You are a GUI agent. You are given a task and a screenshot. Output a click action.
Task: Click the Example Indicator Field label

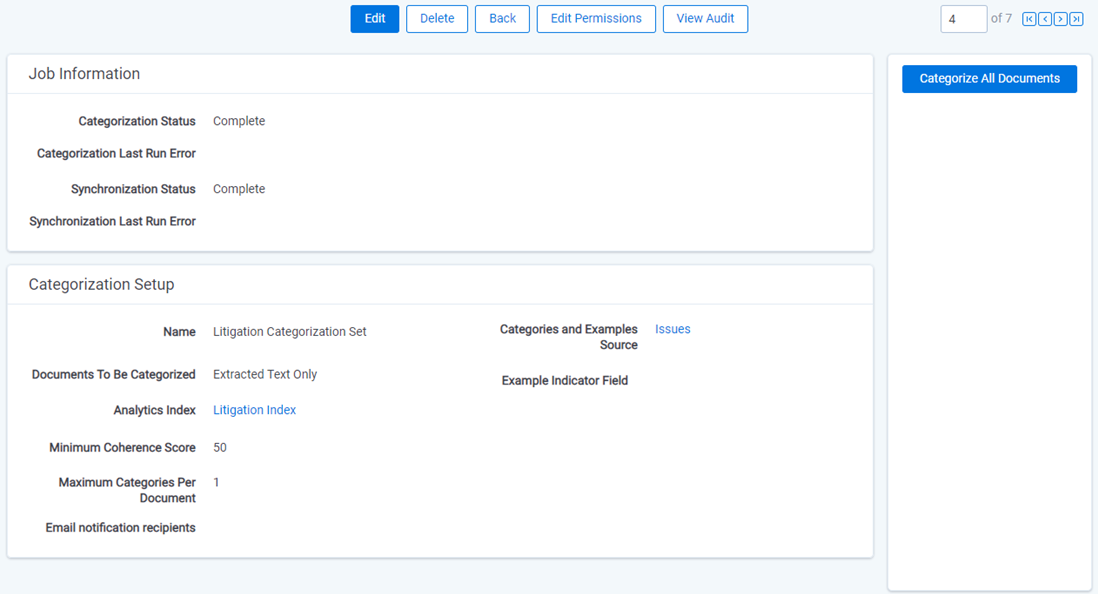[564, 381]
